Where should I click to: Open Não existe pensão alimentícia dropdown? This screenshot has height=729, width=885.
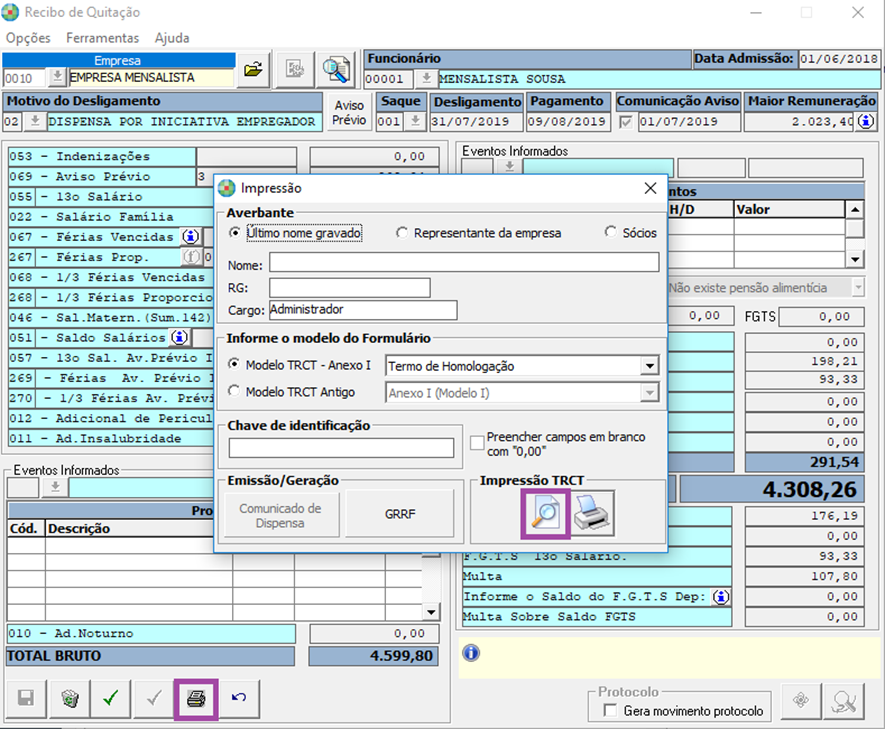click(x=858, y=287)
